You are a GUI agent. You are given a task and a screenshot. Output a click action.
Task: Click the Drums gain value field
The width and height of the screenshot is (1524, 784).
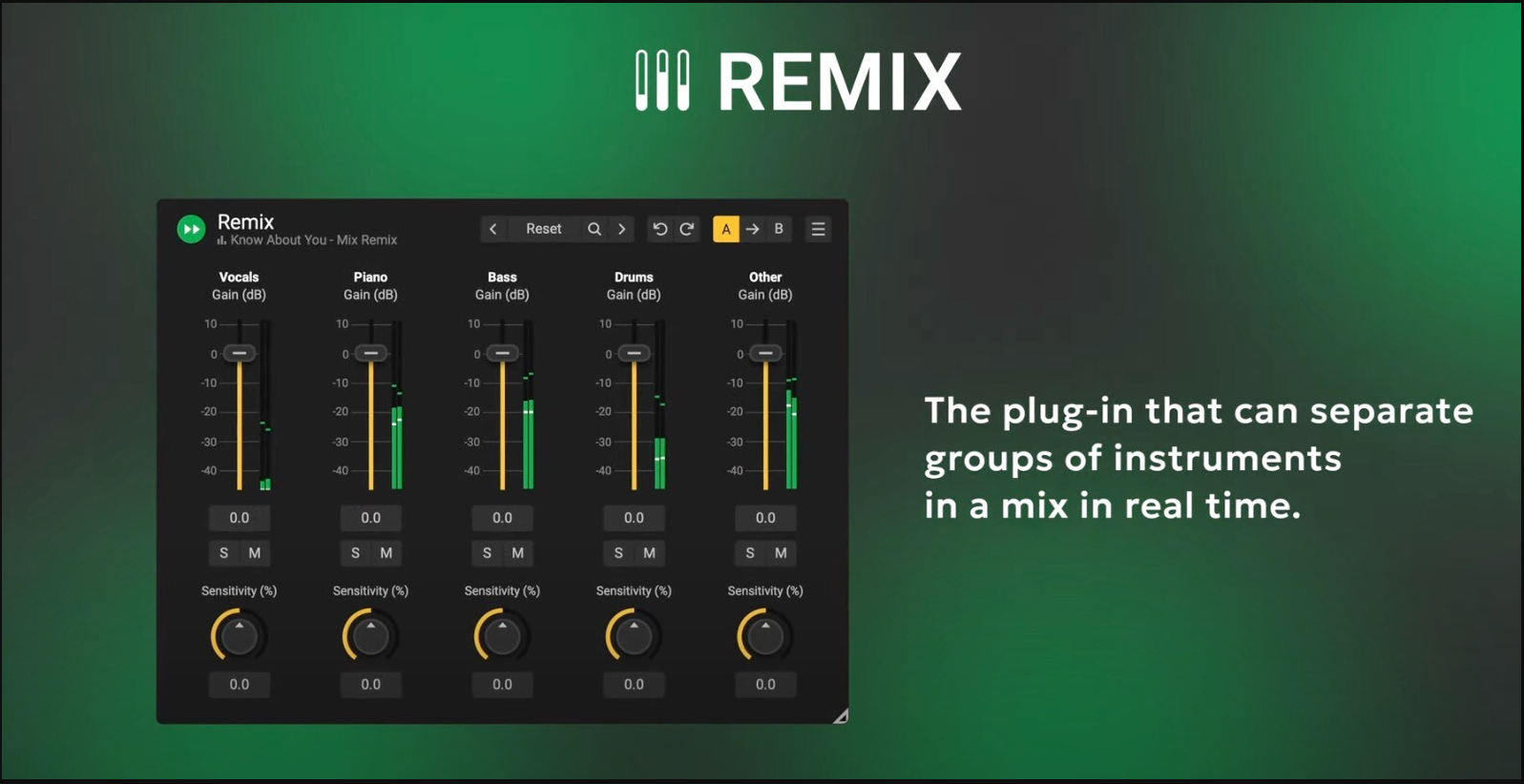coord(634,518)
